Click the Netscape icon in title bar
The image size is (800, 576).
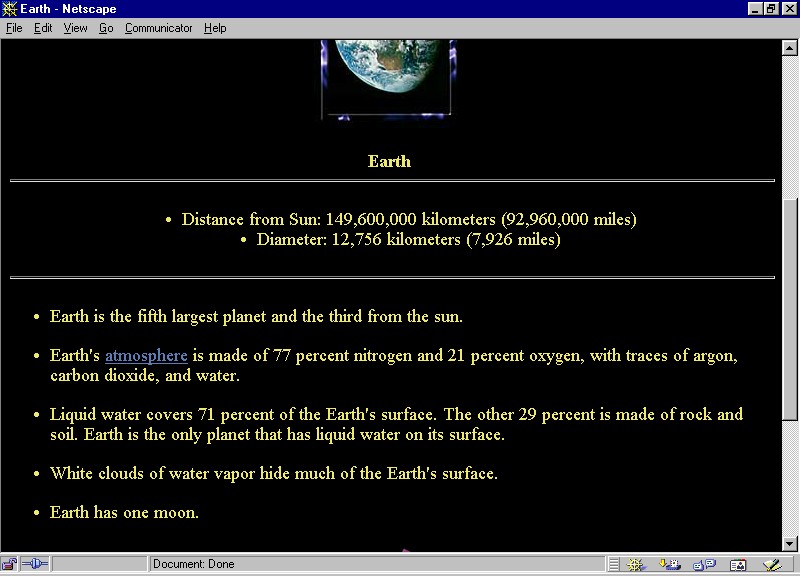pos(9,9)
